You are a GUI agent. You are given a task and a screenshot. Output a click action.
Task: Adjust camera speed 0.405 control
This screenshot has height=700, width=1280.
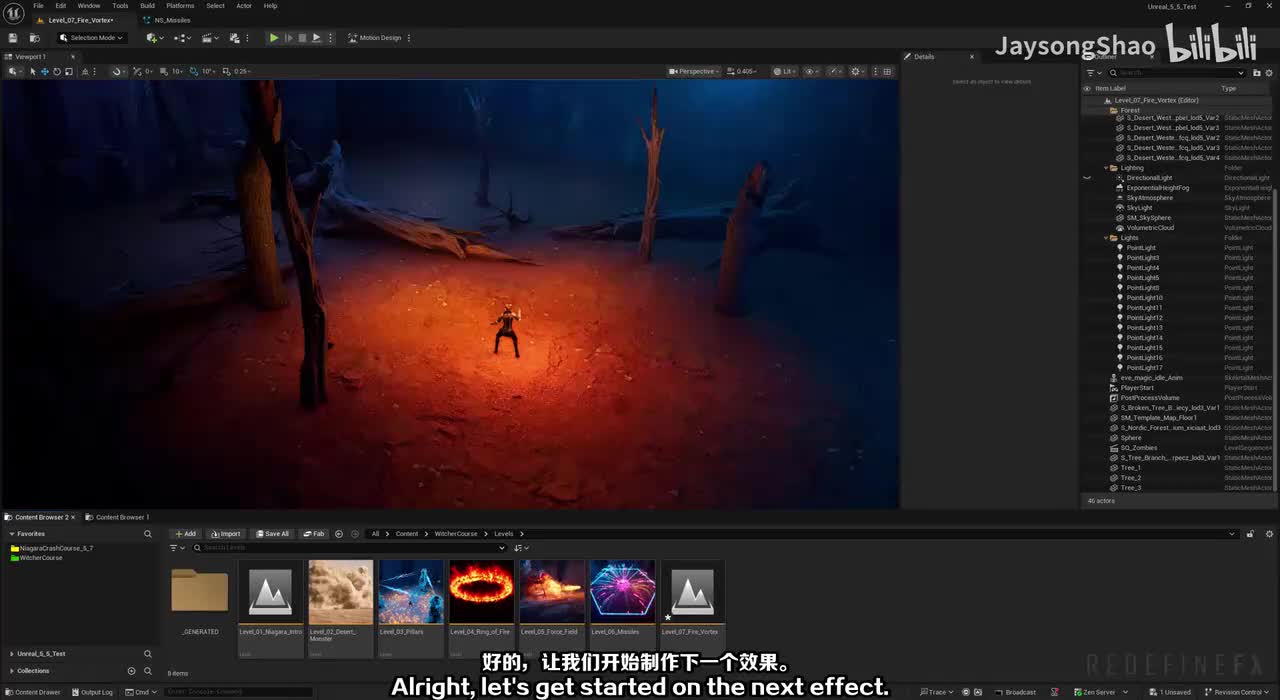point(743,71)
